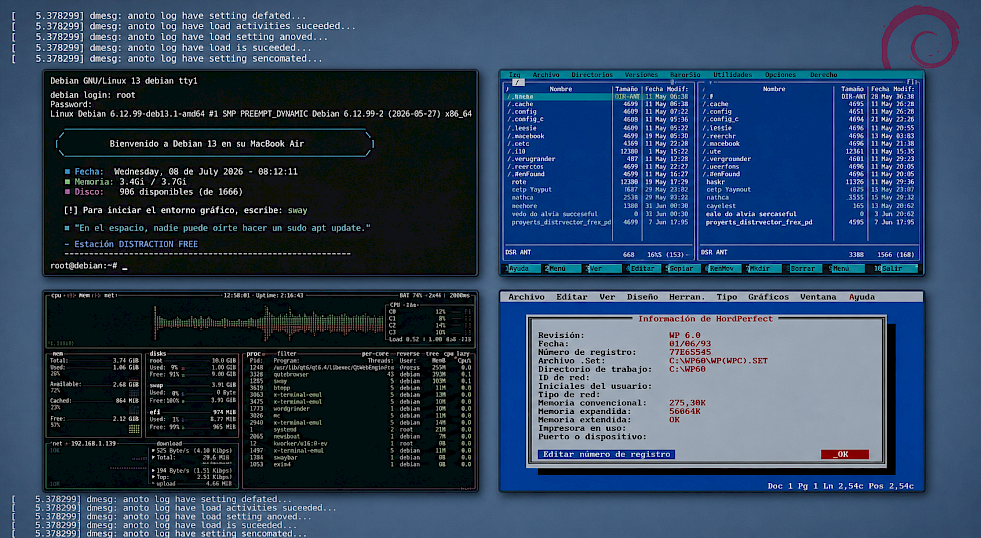Select the qutebrowser process row
Image resolution: width=981 pixels, height=538 pixels.
(x=360, y=374)
